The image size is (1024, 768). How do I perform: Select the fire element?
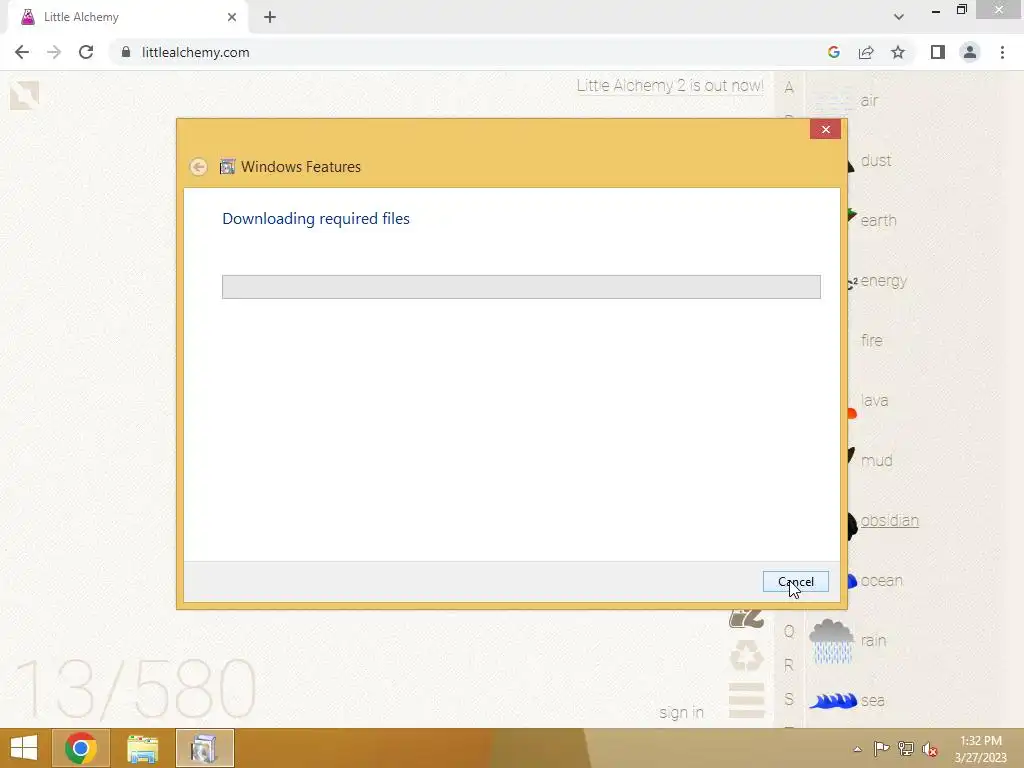(x=871, y=340)
